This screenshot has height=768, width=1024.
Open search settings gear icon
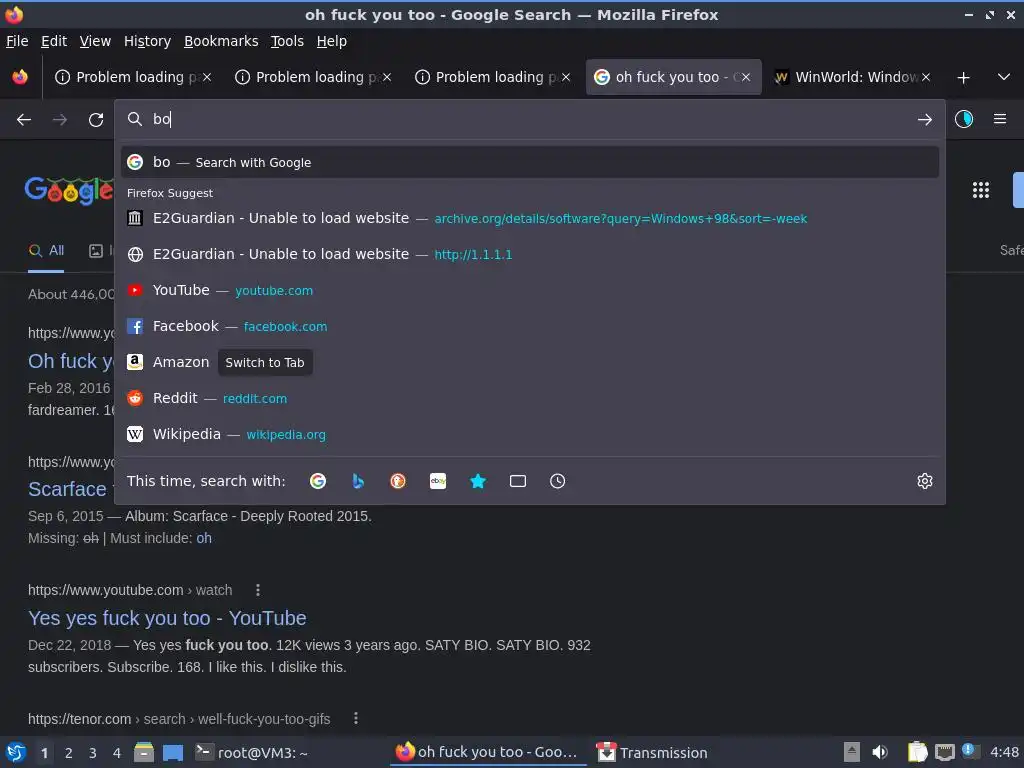pyautogui.click(x=925, y=481)
